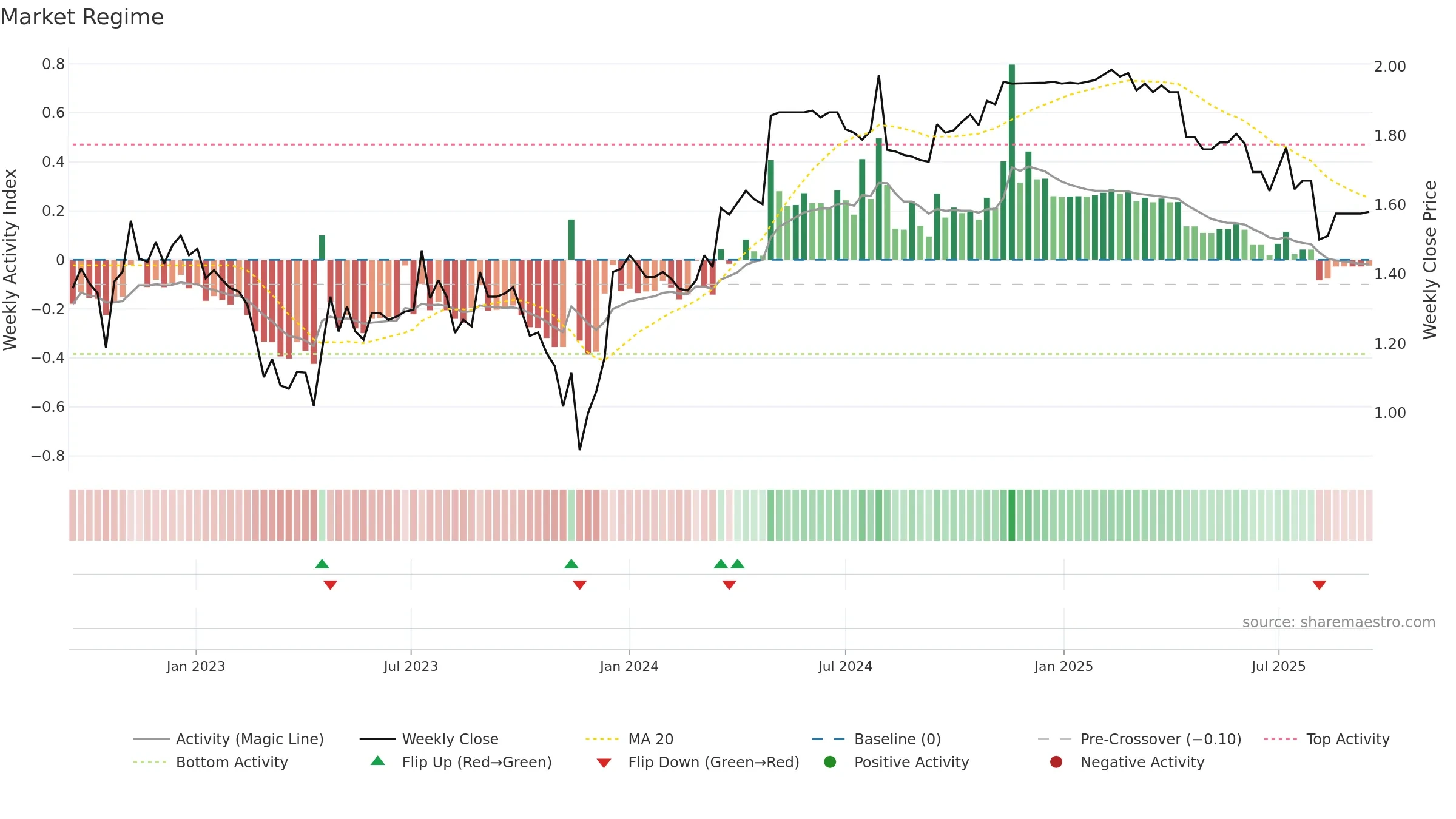The width and height of the screenshot is (1456, 819).
Task: Toggle the Pre-Crossover (−0.10) legend entry
Action: (1139, 739)
